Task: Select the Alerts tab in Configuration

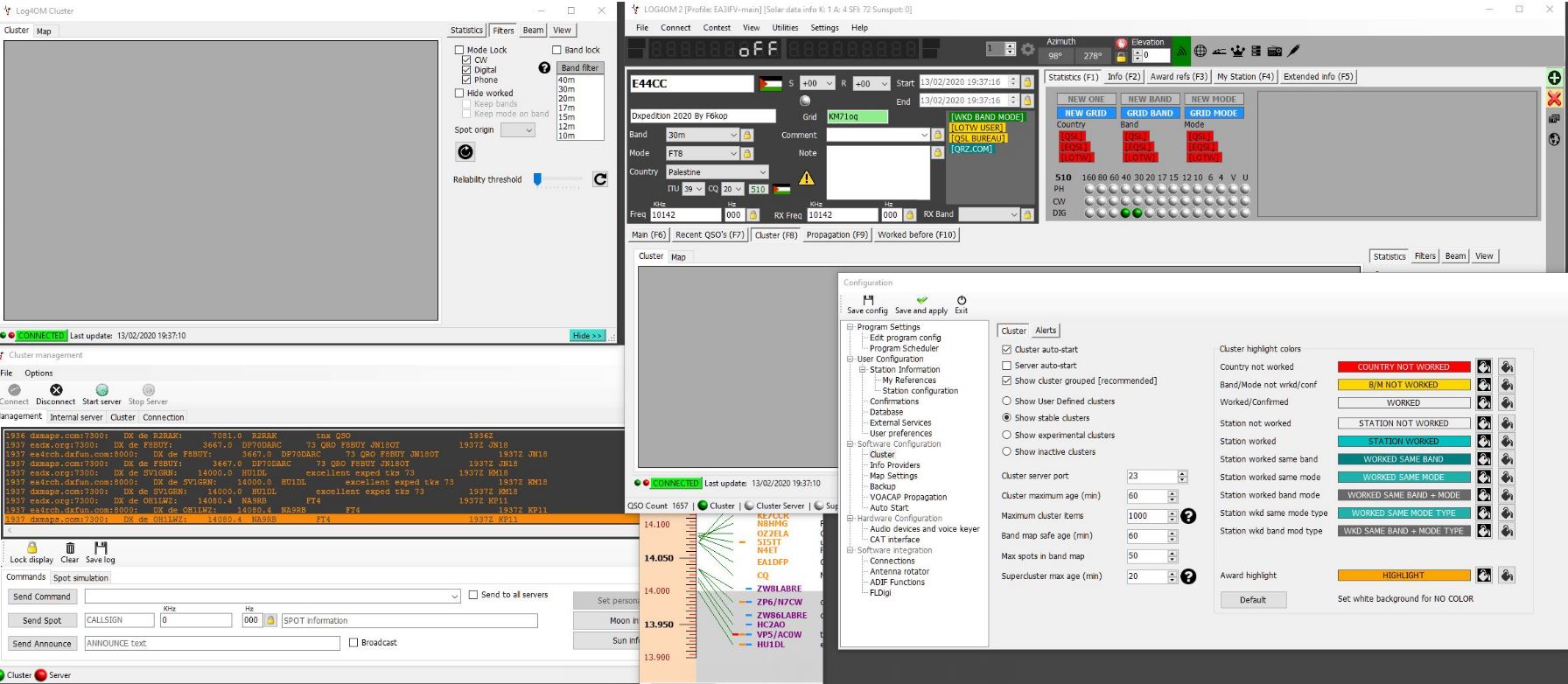Action: coord(1046,331)
